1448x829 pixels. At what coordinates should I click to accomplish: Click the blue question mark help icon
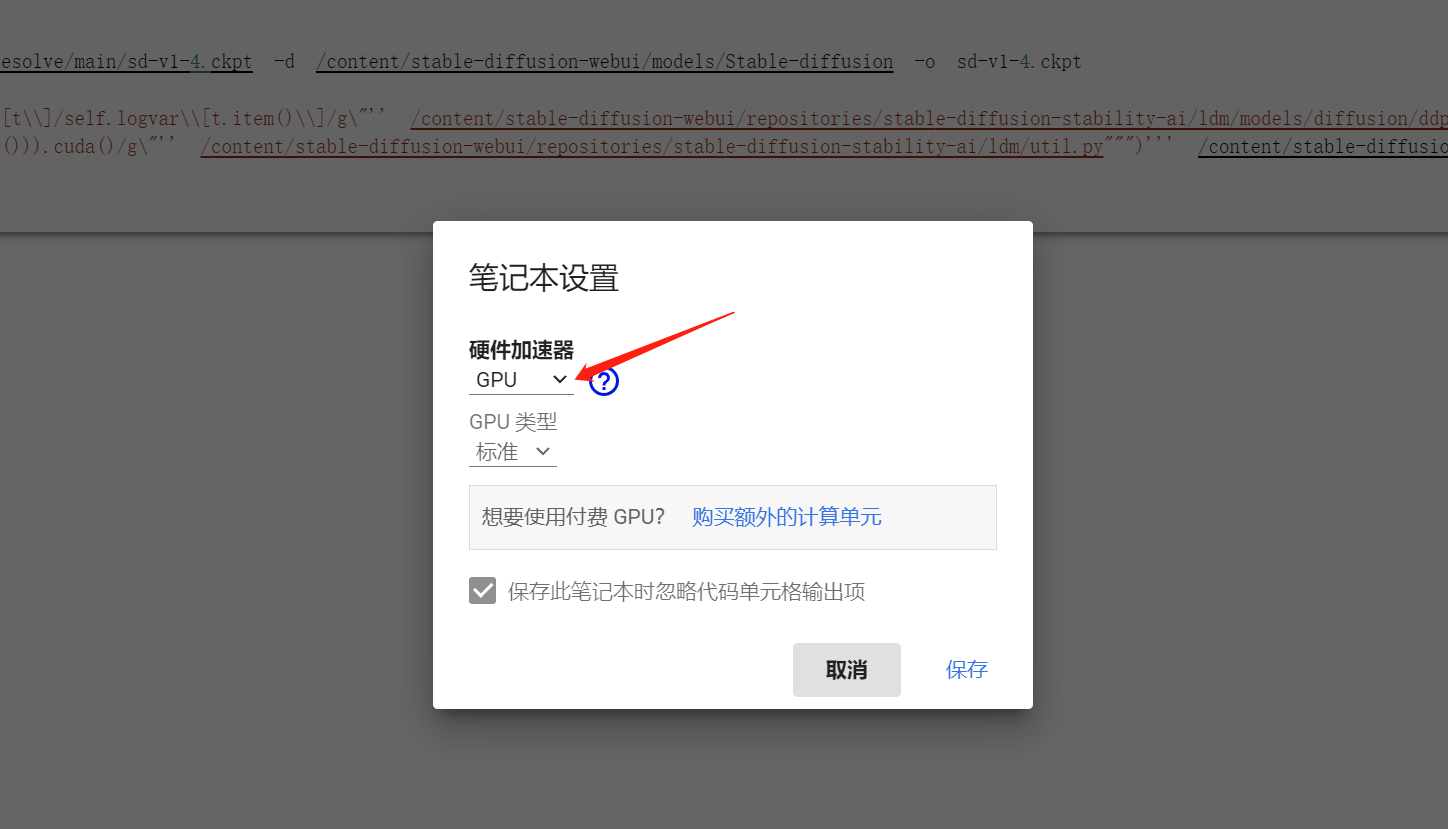(604, 381)
